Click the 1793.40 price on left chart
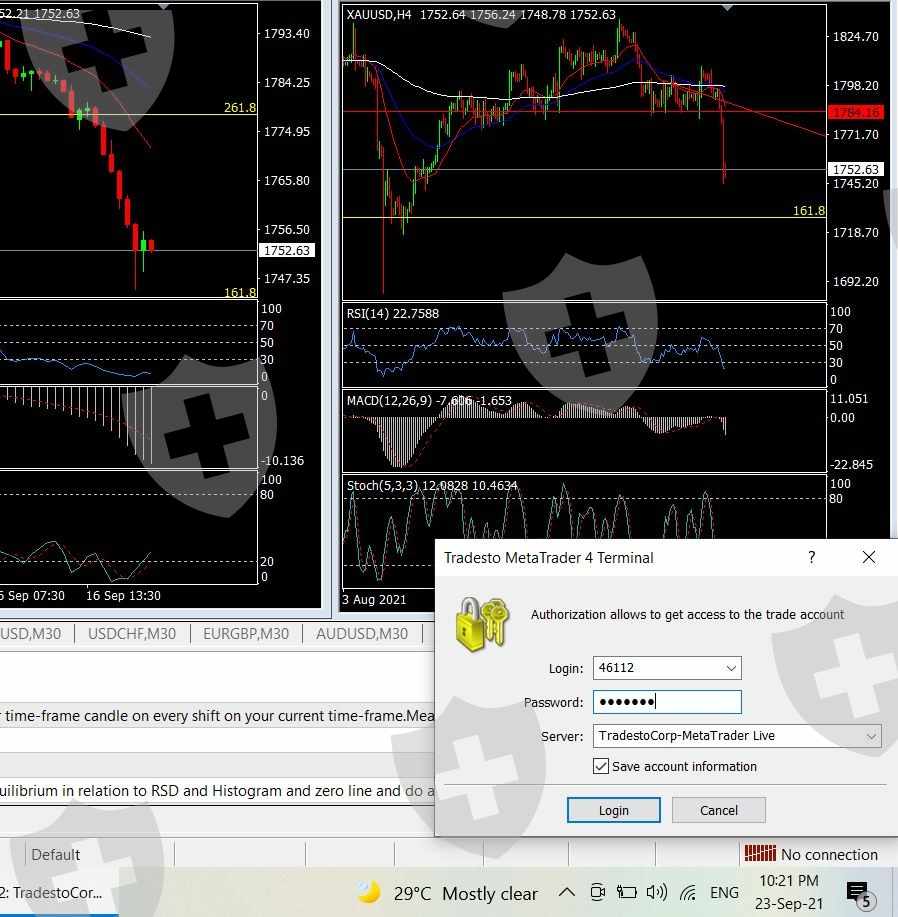Image resolution: width=898 pixels, height=917 pixels. click(x=286, y=33)
